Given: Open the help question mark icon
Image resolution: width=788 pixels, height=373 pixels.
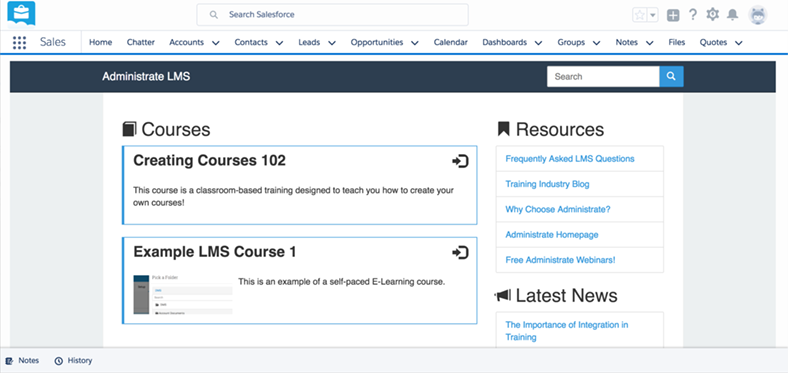Looking at the screenshot, I should click(x=693, y=15).
